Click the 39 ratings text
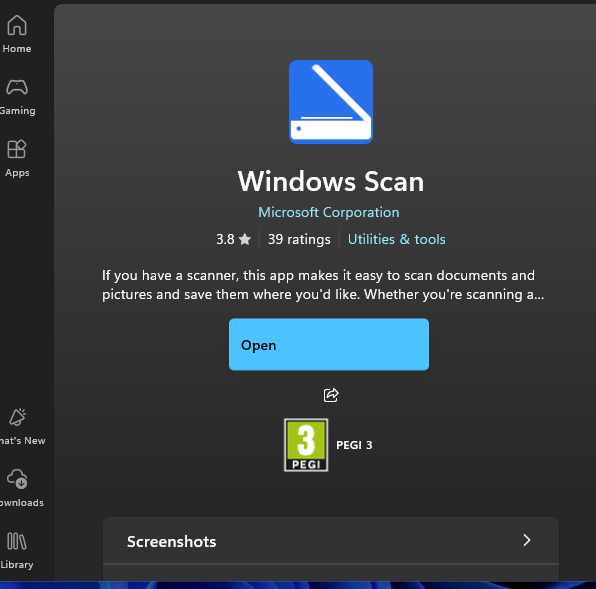The image size is (596, 589). click(299, 239)
